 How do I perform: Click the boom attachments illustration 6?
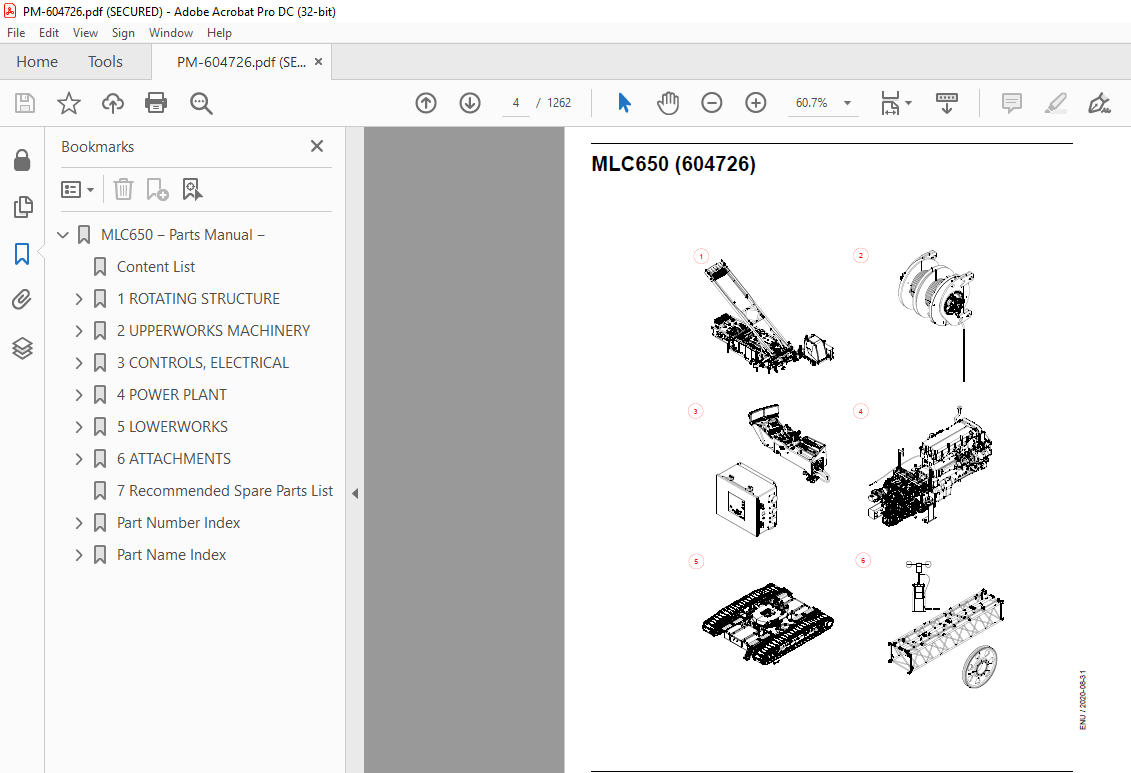[946, 624]
